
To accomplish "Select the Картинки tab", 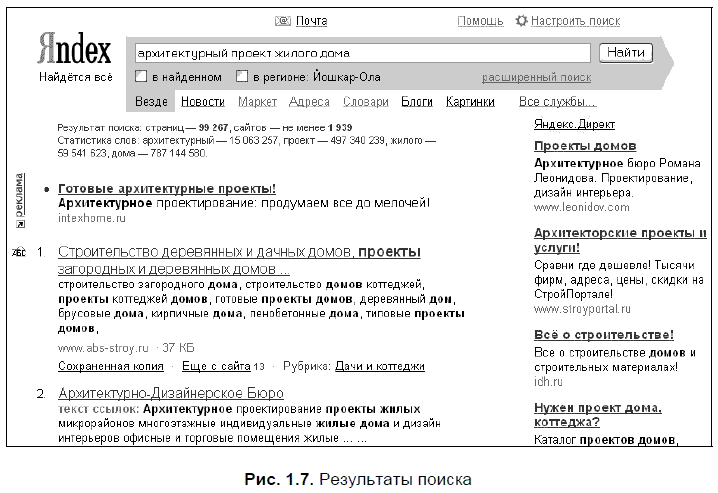I will pyautogui.click(x=470, y=102).
